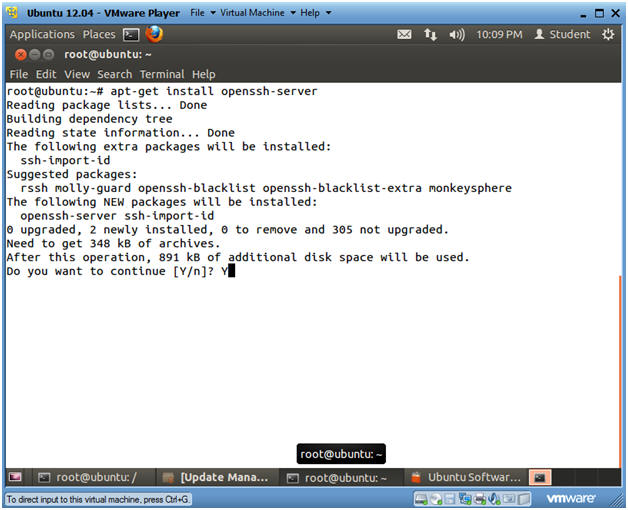Open the terminal Help menu
Image resolution: width=628 pixels, height=510 pixels.
click(203, 74)
